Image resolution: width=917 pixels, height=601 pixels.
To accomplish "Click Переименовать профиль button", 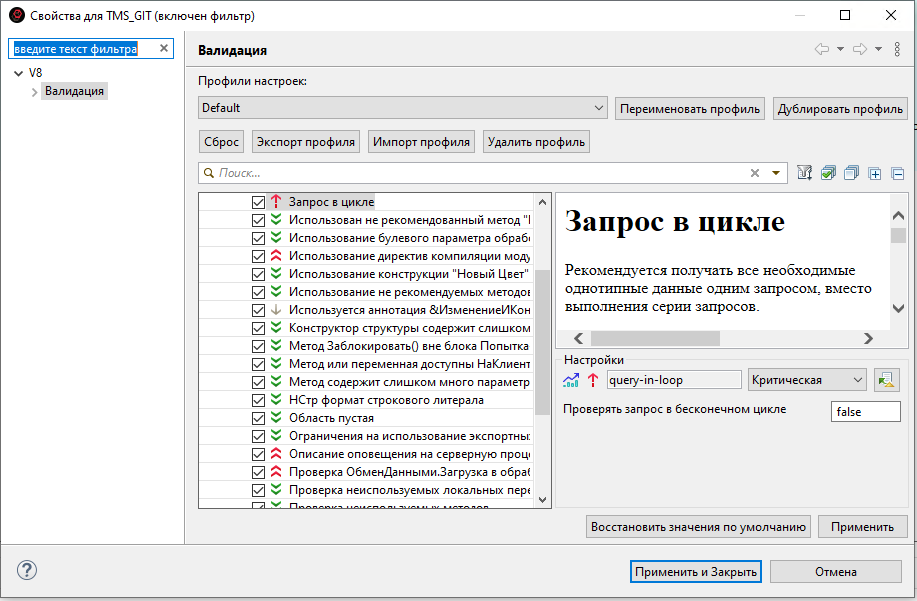I will click(x=690, y=109).
